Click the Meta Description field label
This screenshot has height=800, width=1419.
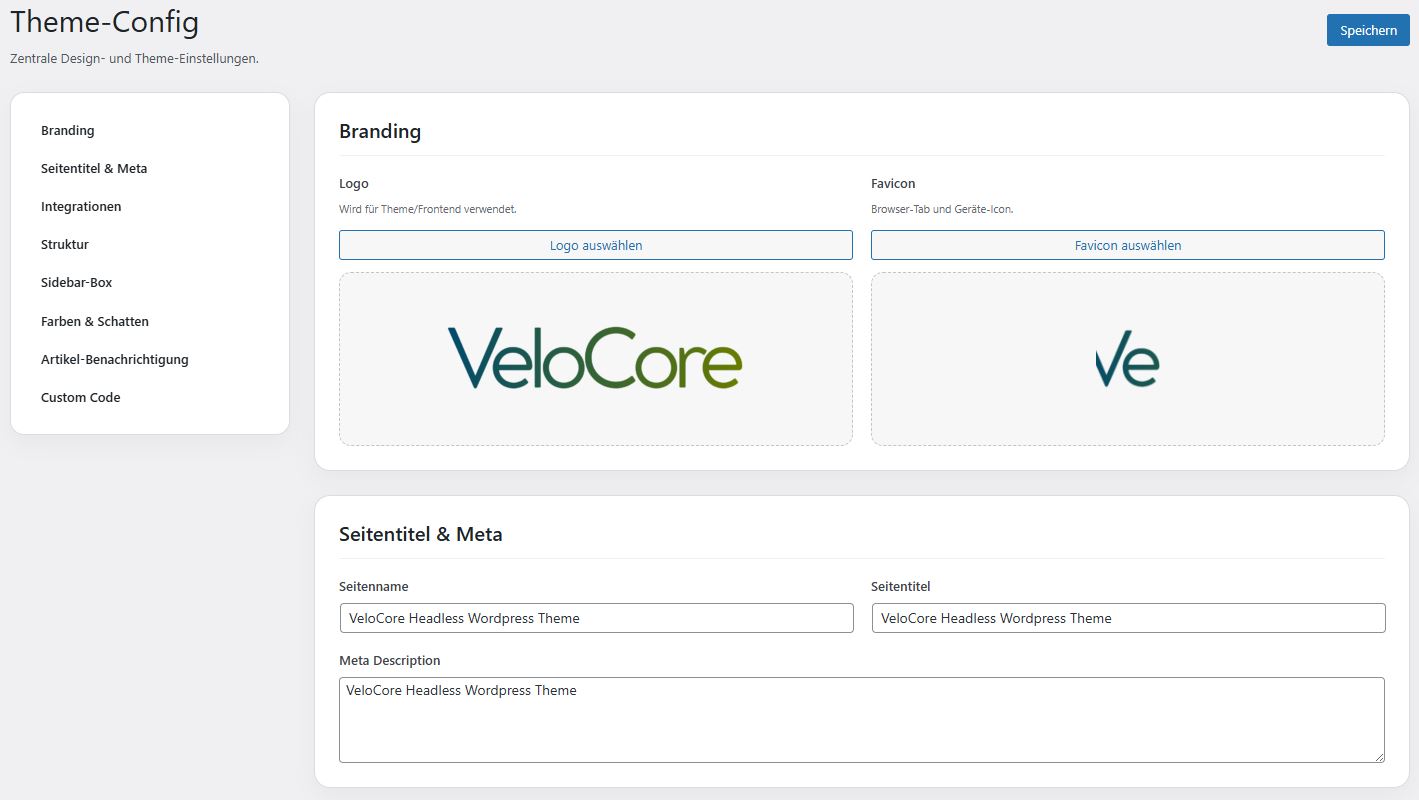coord(390,661)
